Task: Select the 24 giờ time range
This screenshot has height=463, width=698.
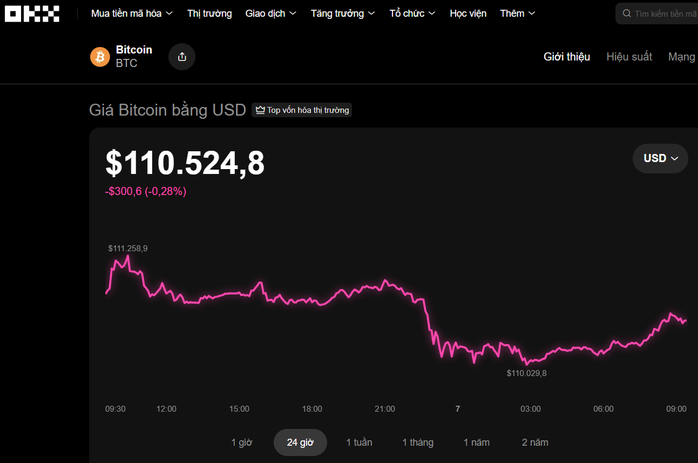Action: pyautogui.click(x=300, y=442)
